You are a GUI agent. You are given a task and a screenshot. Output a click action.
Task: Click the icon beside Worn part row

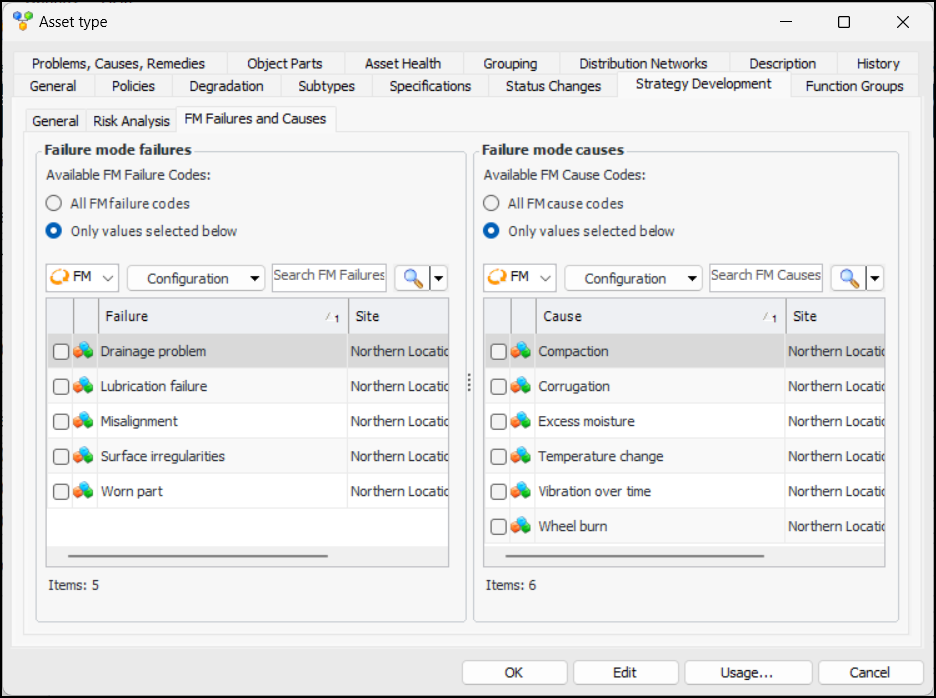click(84, 492)
